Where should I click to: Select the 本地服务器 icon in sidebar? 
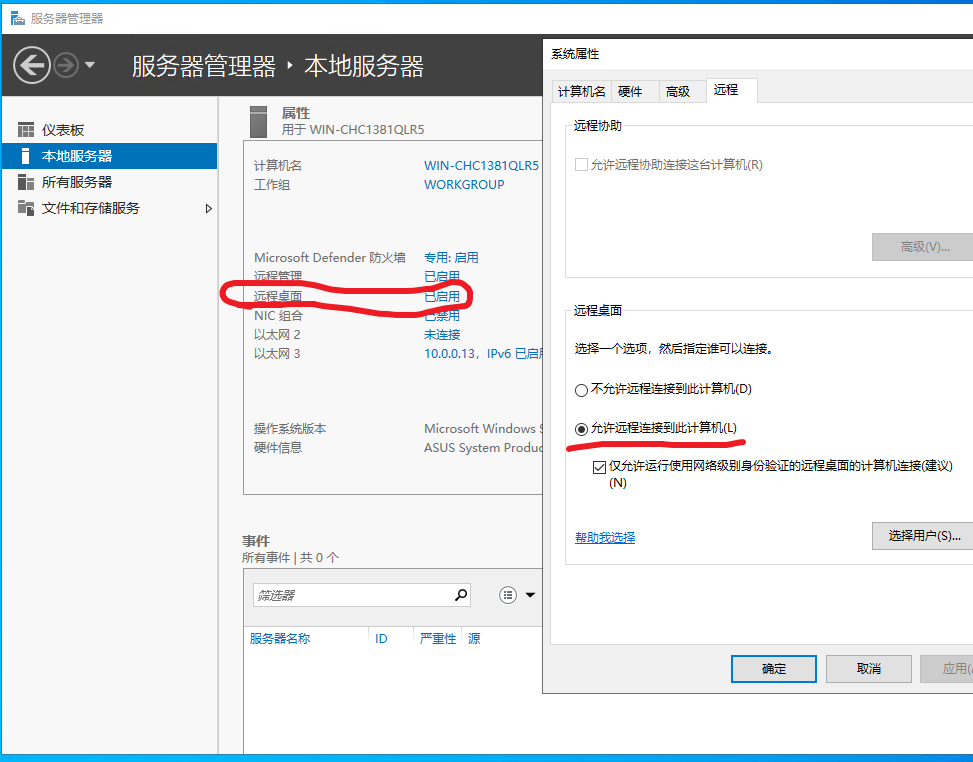coord(26,156)
